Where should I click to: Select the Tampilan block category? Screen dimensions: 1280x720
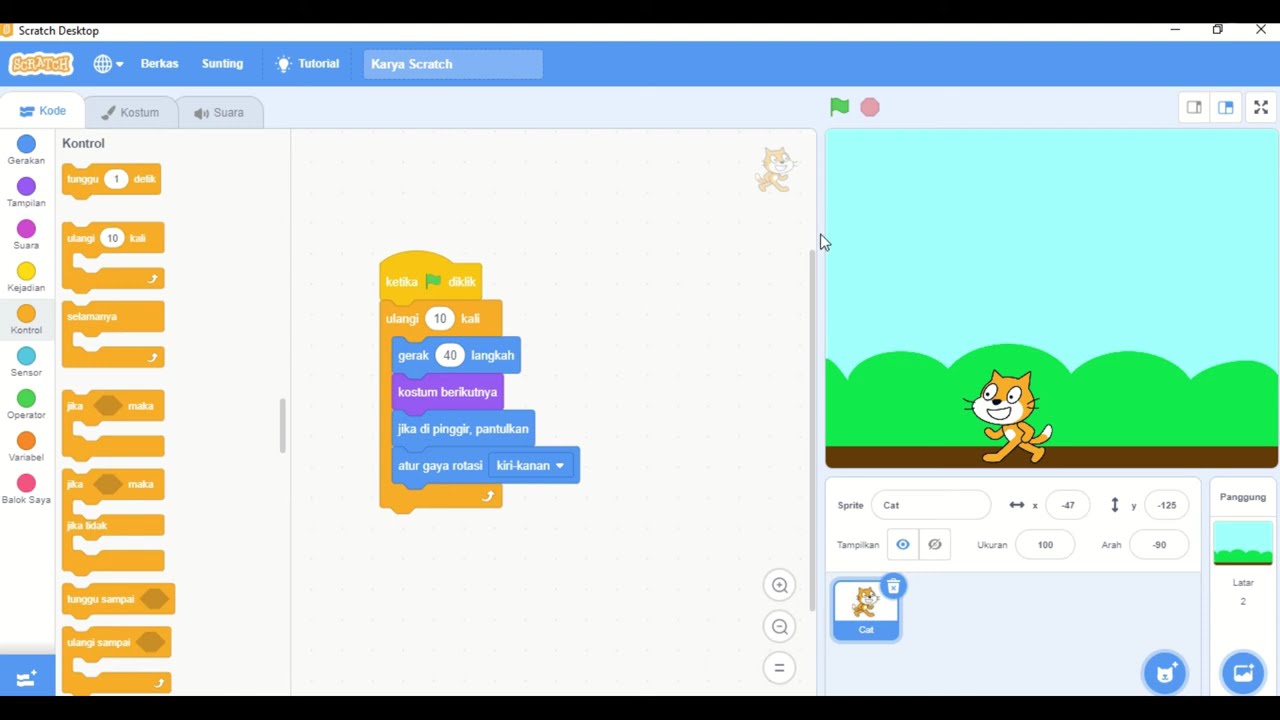pyautogui.click(x=26, y=193)
